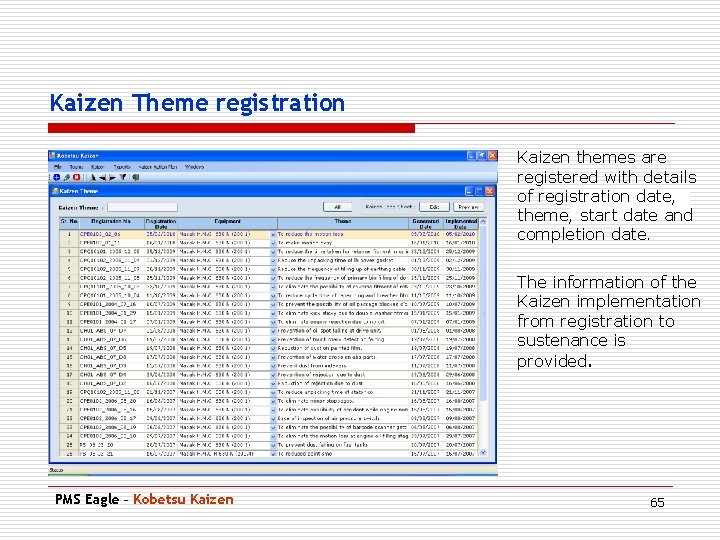The width and height of the screenshot is (720, 540).
Task: Click the Equipment column header
Action: pos(227,224)
